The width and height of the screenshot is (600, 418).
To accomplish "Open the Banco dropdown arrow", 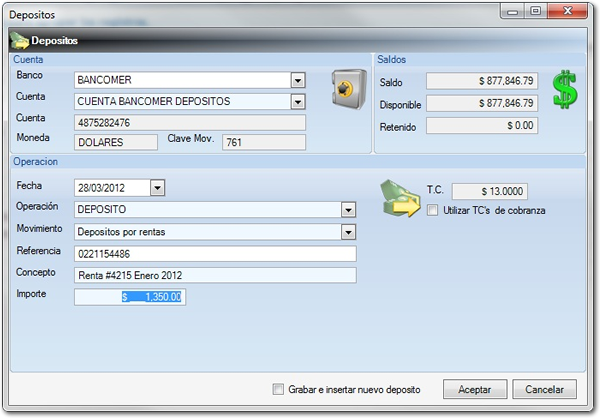I will tap(298, 80).
